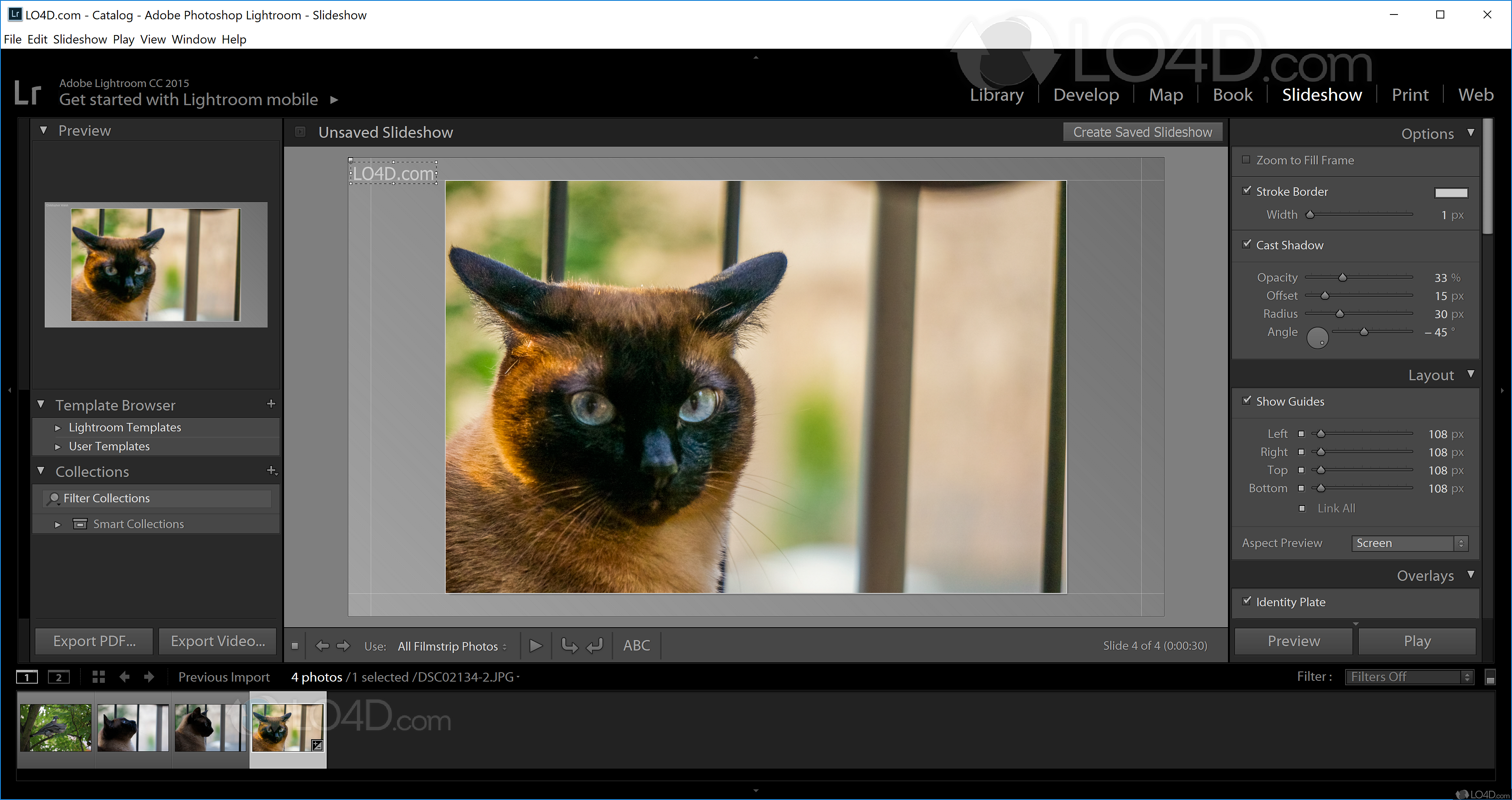This screenshot has height=800, width=1512.
Task: Open the Slideshow menu in menu bar
Action: click(80, 39)
